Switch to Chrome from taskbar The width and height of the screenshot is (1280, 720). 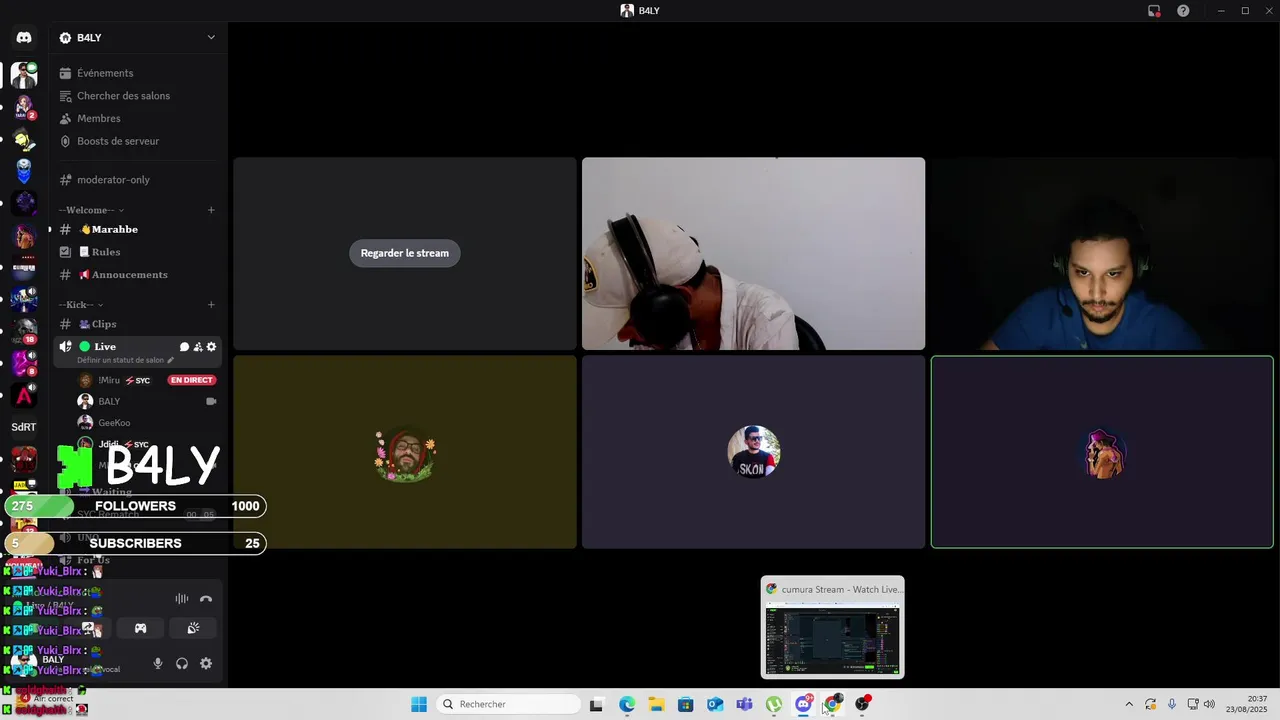click(832, 704)
